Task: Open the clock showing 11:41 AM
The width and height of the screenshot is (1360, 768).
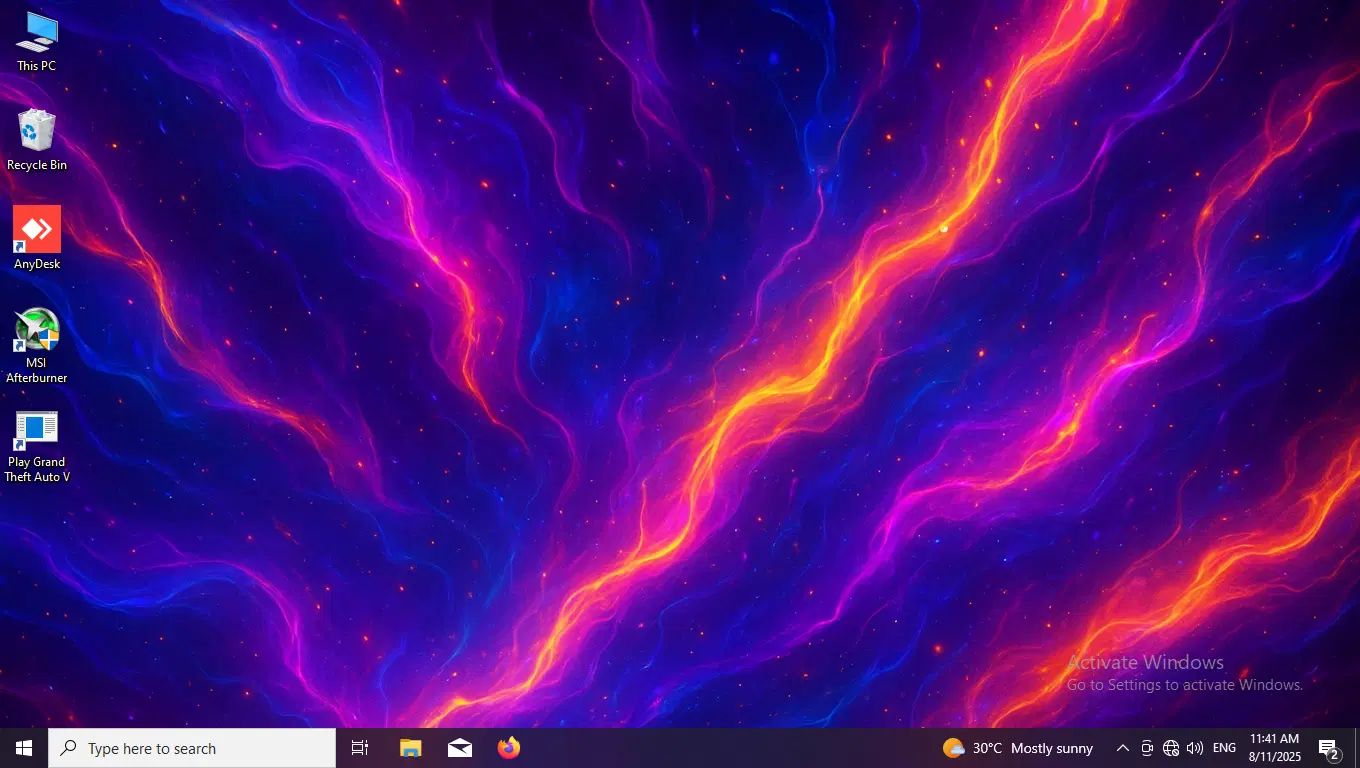Action: click(x=1274, y=748)
